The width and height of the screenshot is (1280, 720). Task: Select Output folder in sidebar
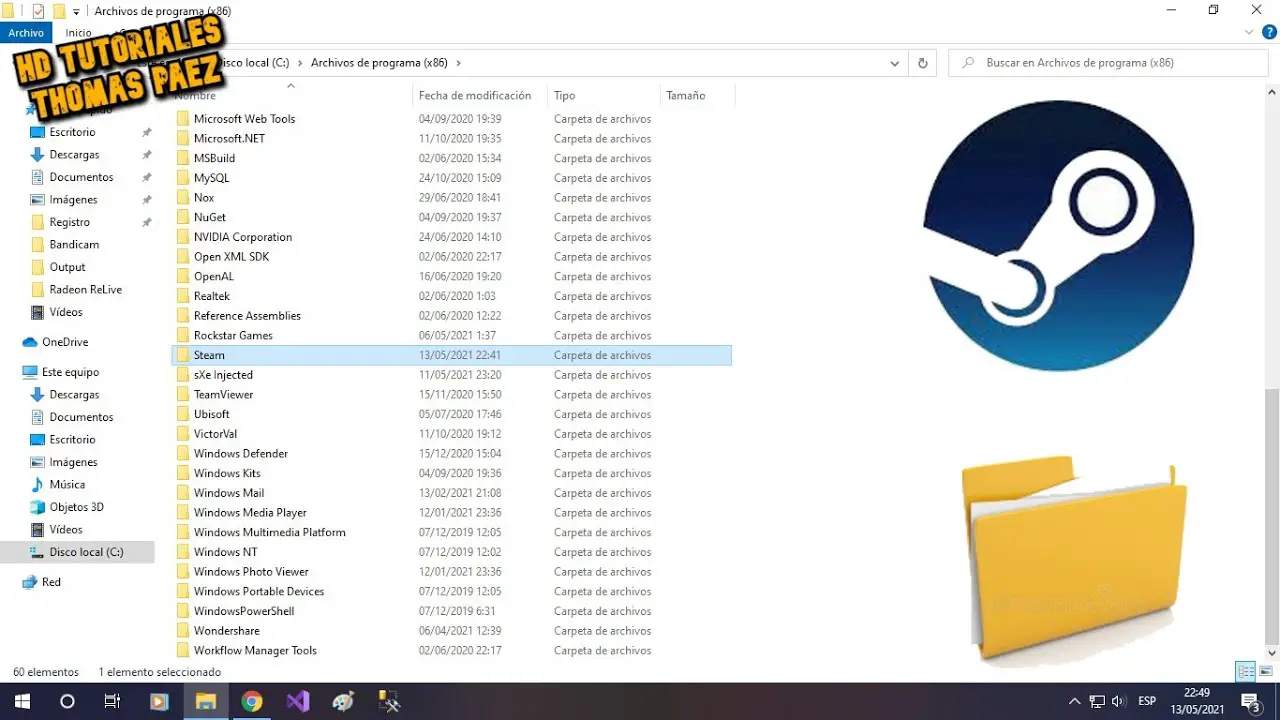point(67,267)
